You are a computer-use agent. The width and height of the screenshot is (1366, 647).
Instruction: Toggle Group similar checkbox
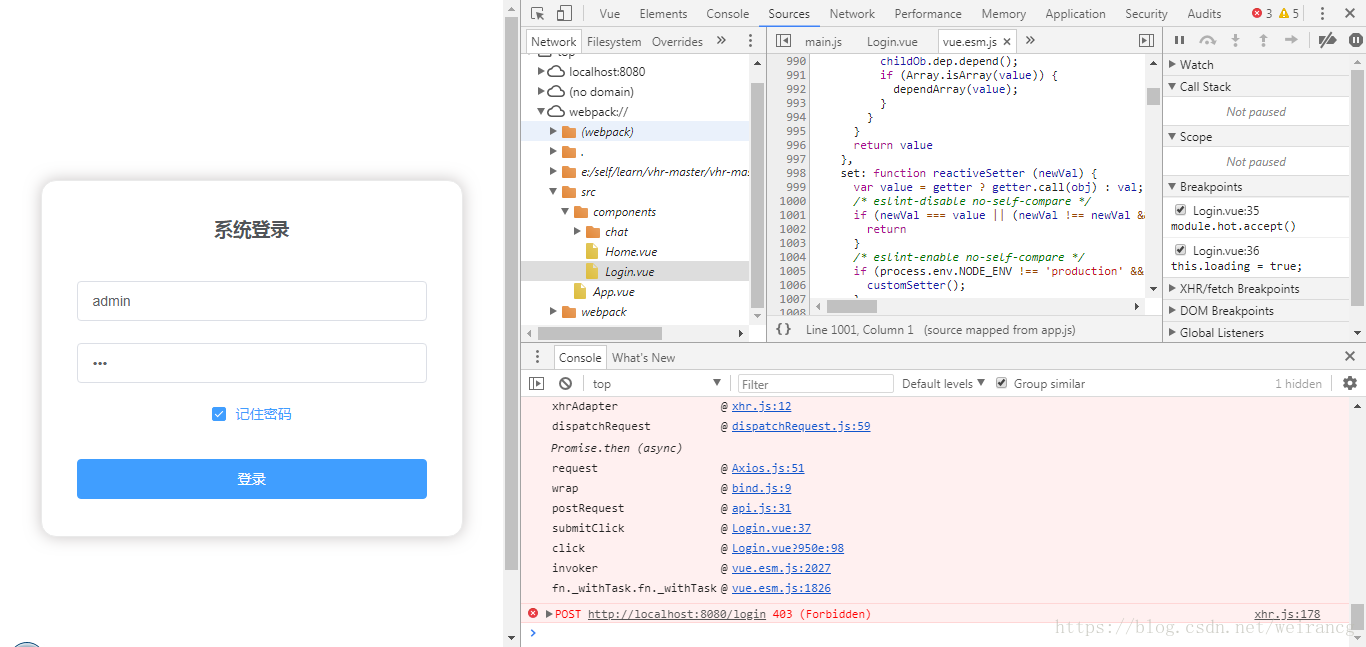coord(1001,383)
